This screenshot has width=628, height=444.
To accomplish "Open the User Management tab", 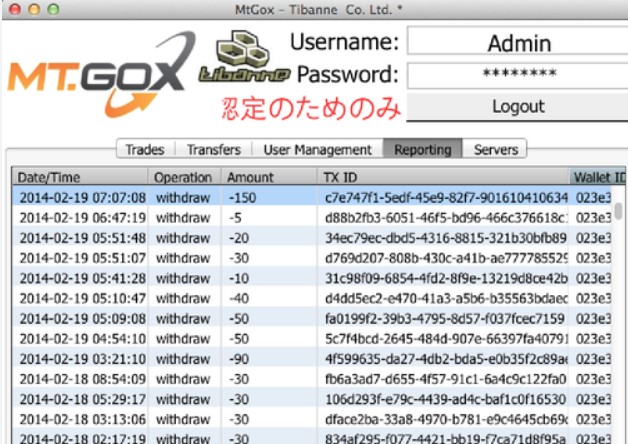I will 317,149.
